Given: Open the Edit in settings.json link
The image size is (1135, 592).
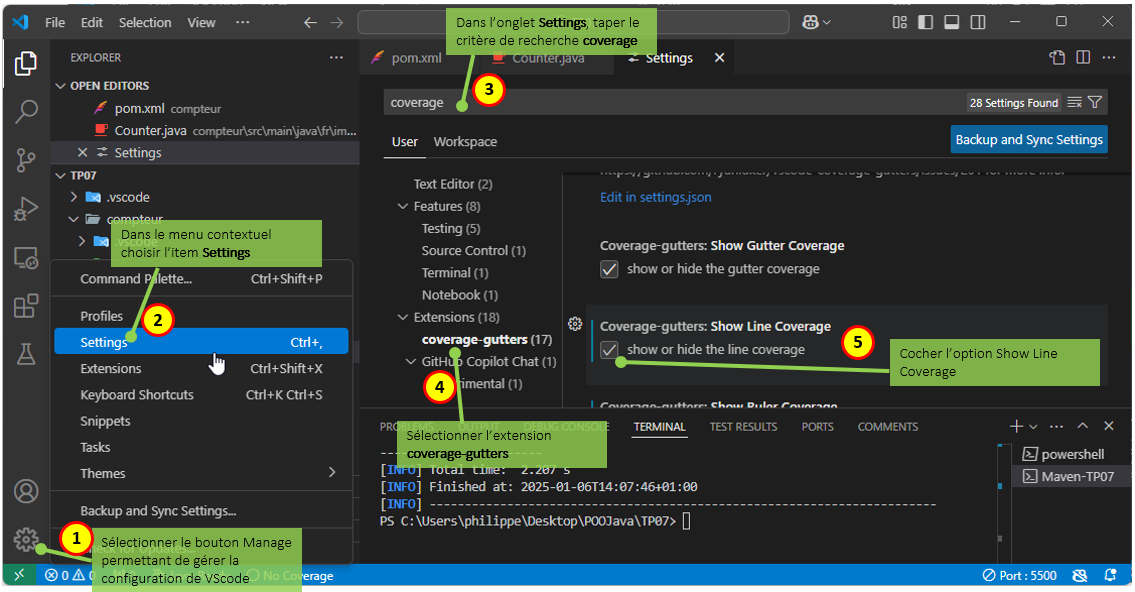Looking at the screenshot, I should pos(656,197).
